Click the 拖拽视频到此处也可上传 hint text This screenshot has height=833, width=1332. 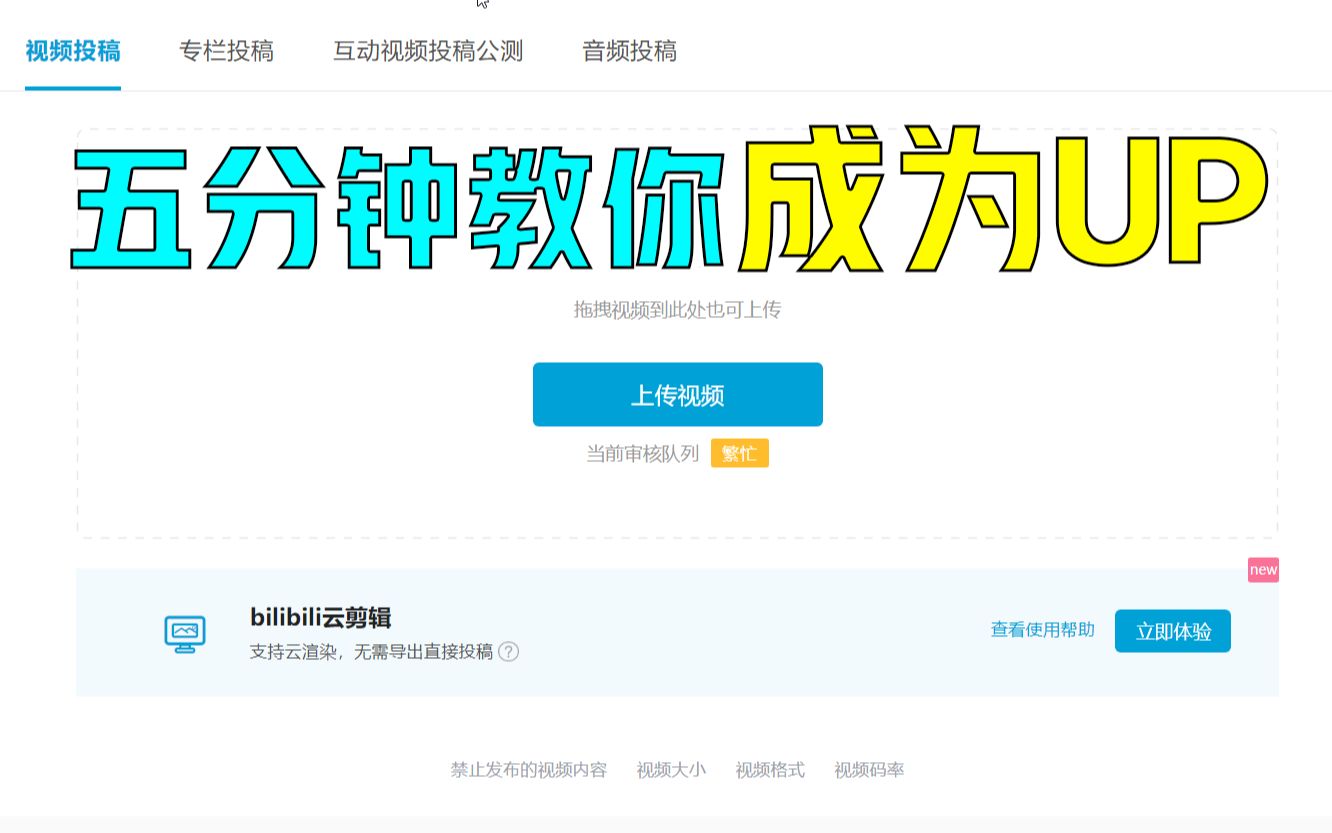pyautogui.click(x=677, y=310)
